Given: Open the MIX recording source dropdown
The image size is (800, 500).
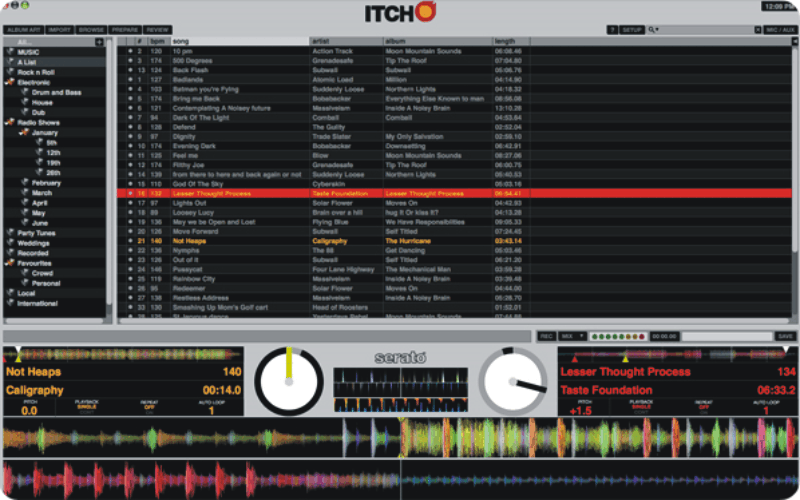Looking at the screenshot, I should (x=572, y=336).
